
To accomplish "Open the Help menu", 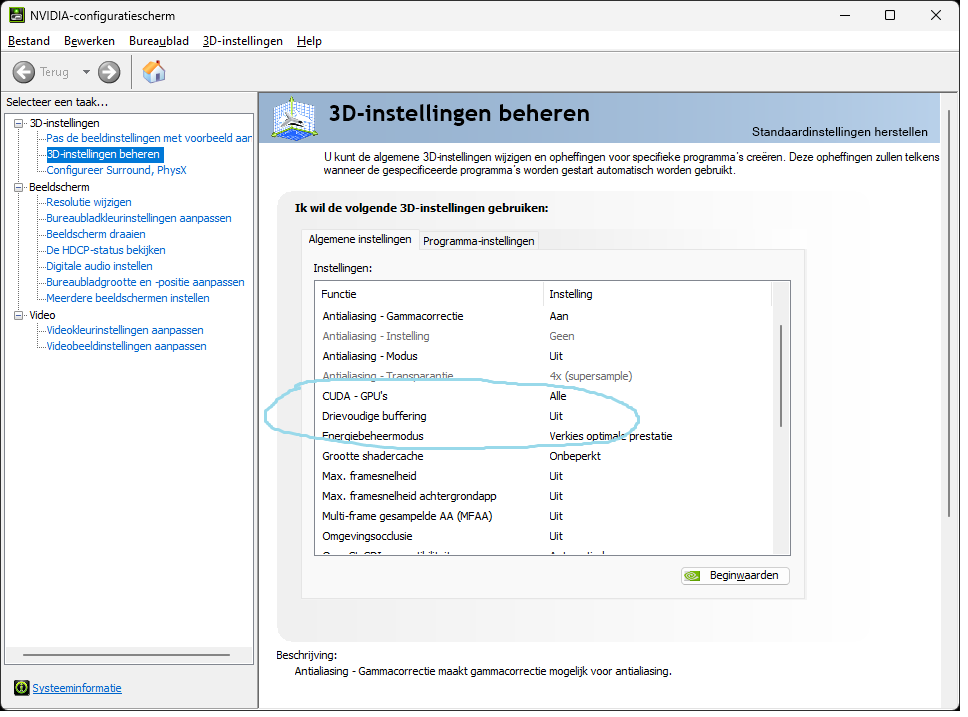I will pos(309,41).
